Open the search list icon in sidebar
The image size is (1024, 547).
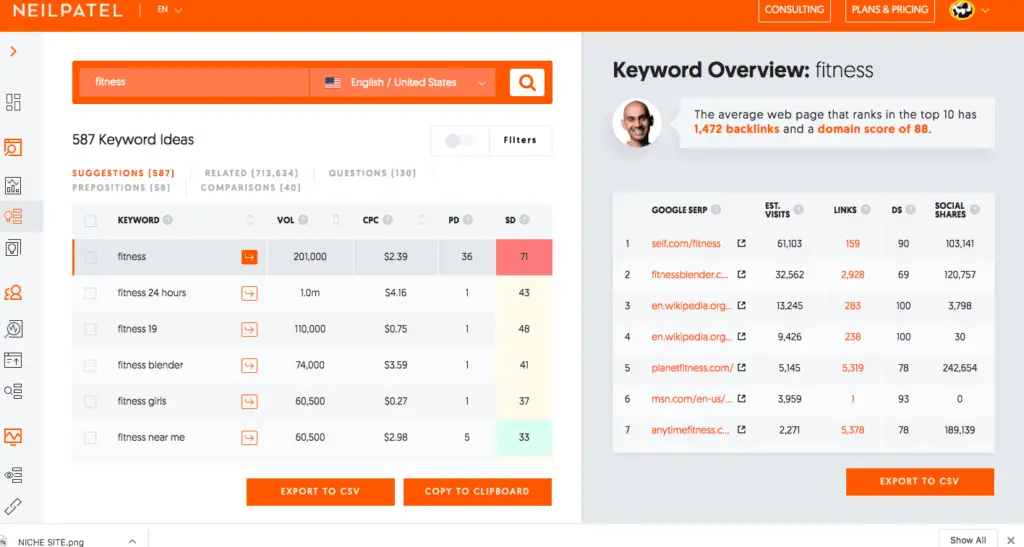(x=13, y=391)
